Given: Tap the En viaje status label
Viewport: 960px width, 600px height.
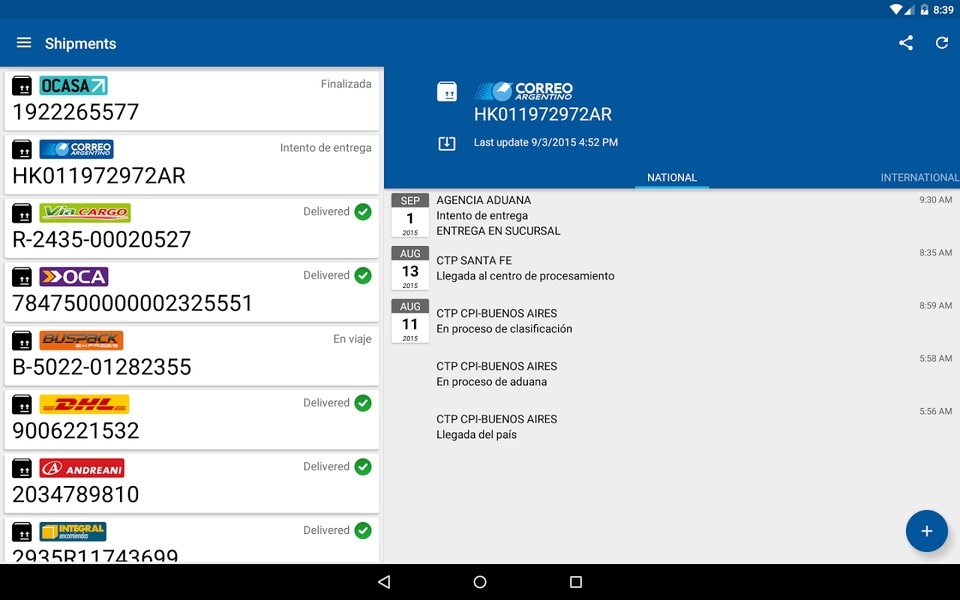Looking at the screenshot, I should [352, 339].
